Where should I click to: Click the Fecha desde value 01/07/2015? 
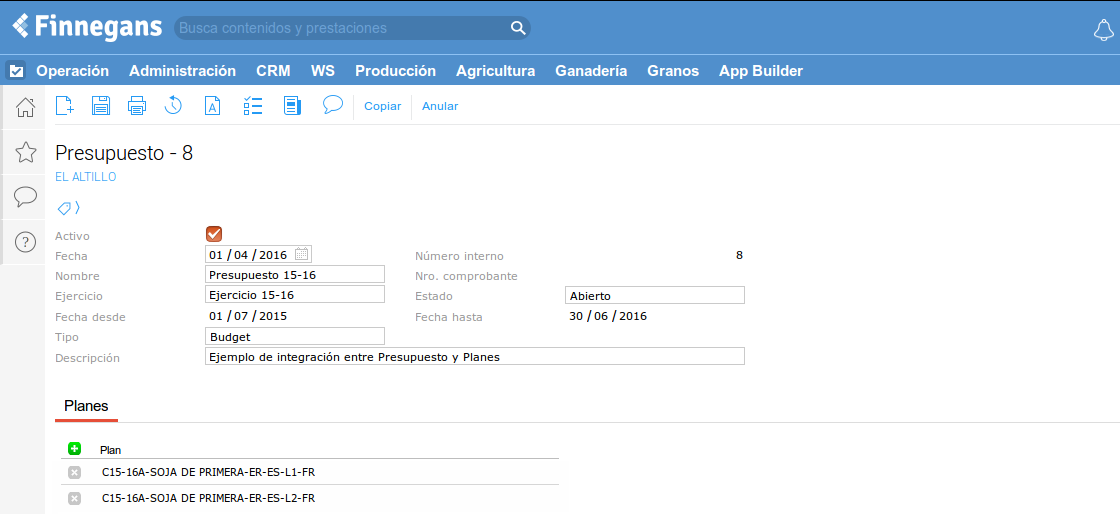(x=248, y=316)
